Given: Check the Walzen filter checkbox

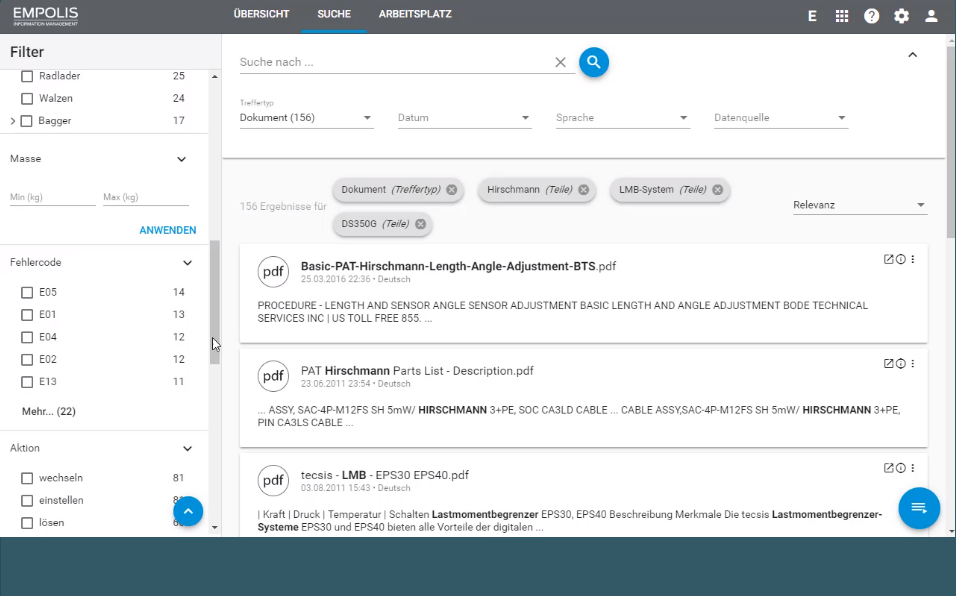Looking at the screenshot, I should [x=27, y=98].
